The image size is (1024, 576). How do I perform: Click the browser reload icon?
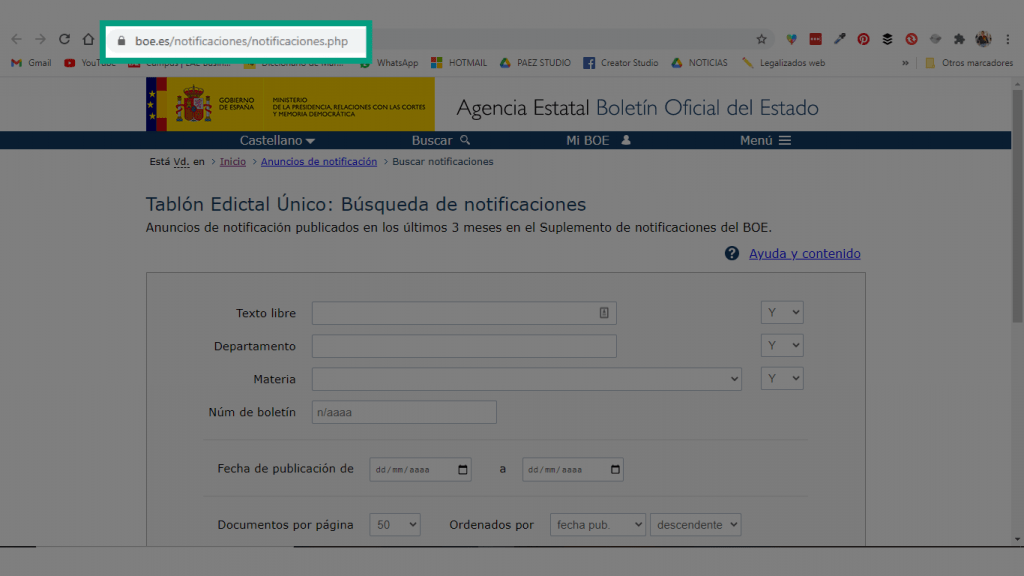coord(64,39)
